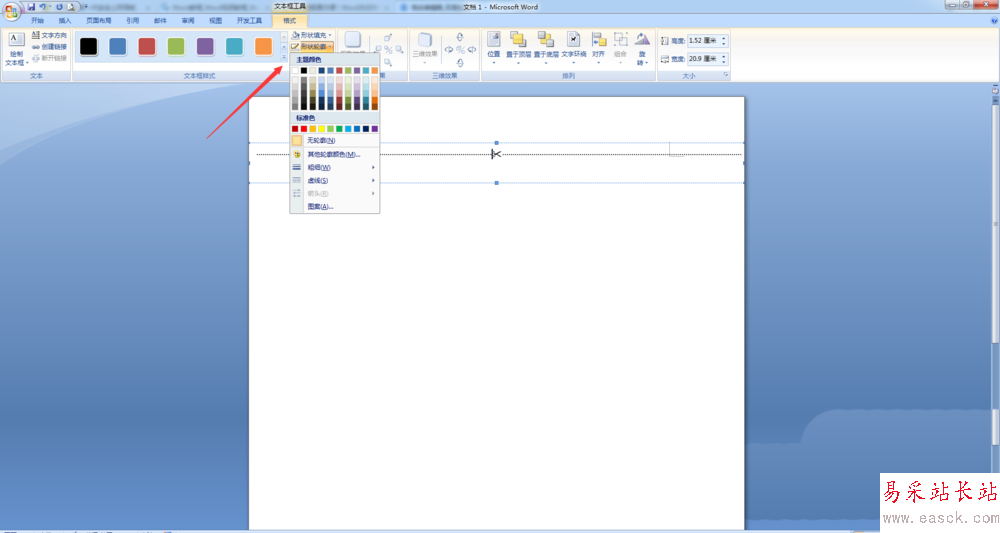Image resolution: width=1000 pixels, height=533 pixels.
Task: Redo via the quick access toolbar
Action: (59, 6)
